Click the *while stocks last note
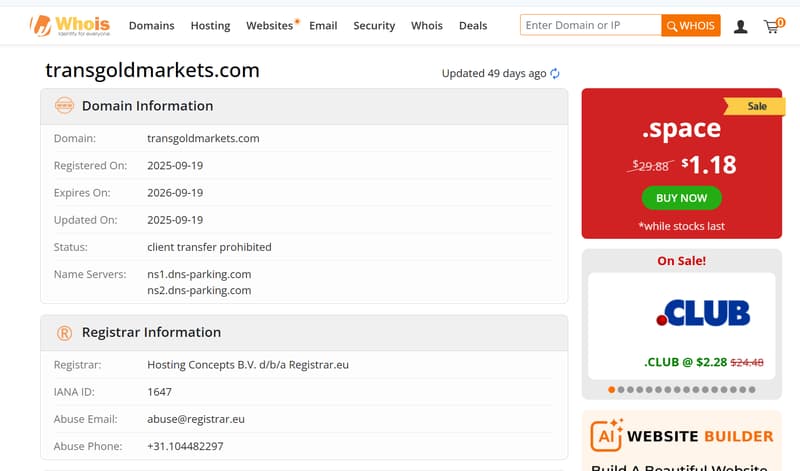Viewport: 800px width, 471px height. point(681,226)
